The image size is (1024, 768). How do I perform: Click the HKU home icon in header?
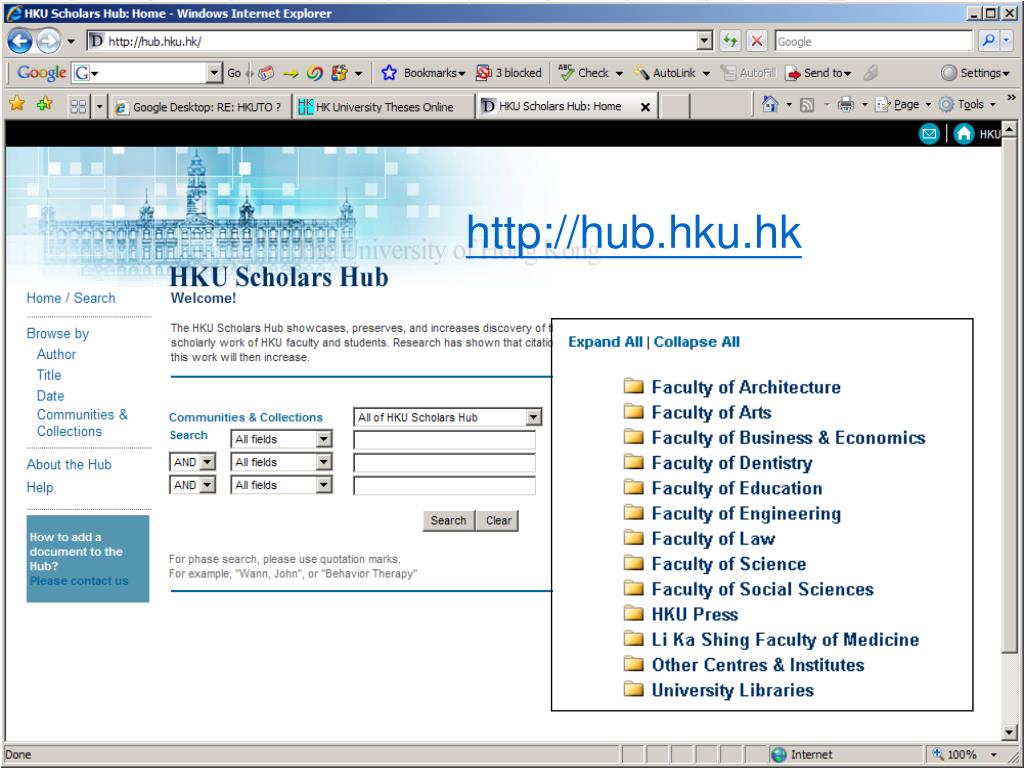click(963, 134)
